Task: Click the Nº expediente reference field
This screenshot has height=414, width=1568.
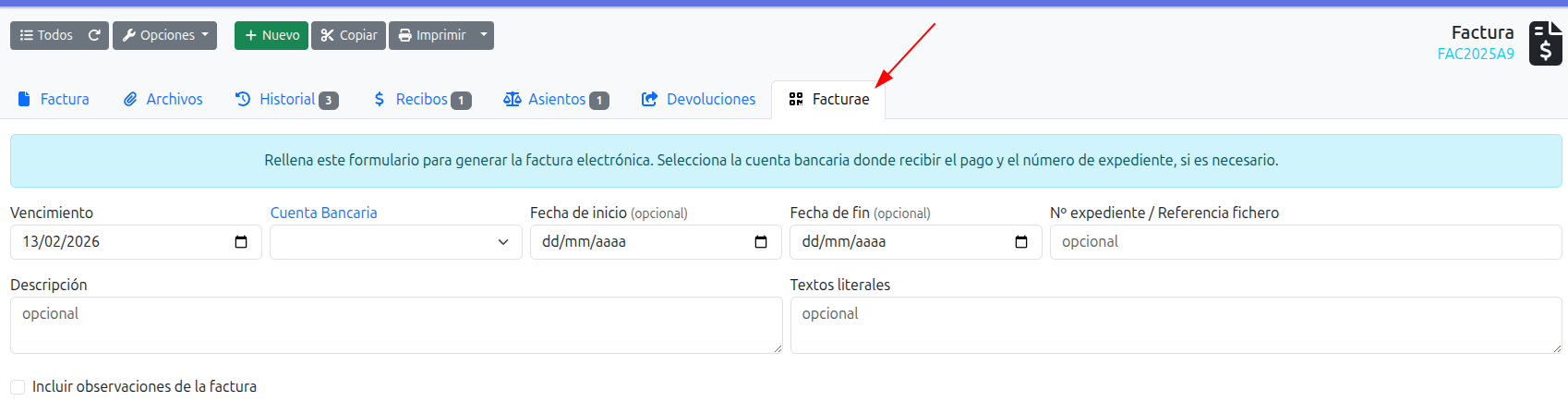Action: click(x=1306, y=242)
